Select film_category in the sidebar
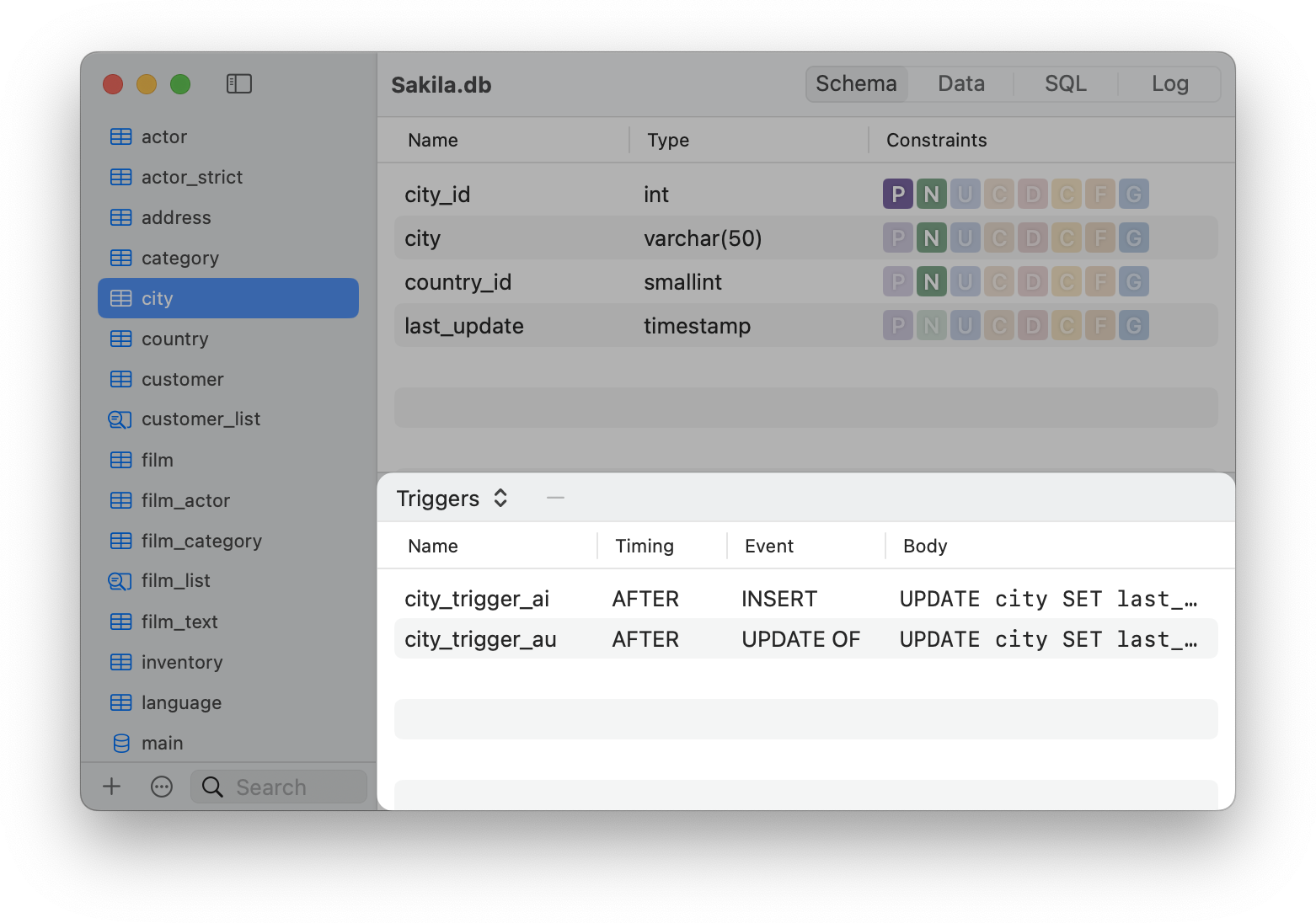This screenshot has height=923, width=1316. 228,541
